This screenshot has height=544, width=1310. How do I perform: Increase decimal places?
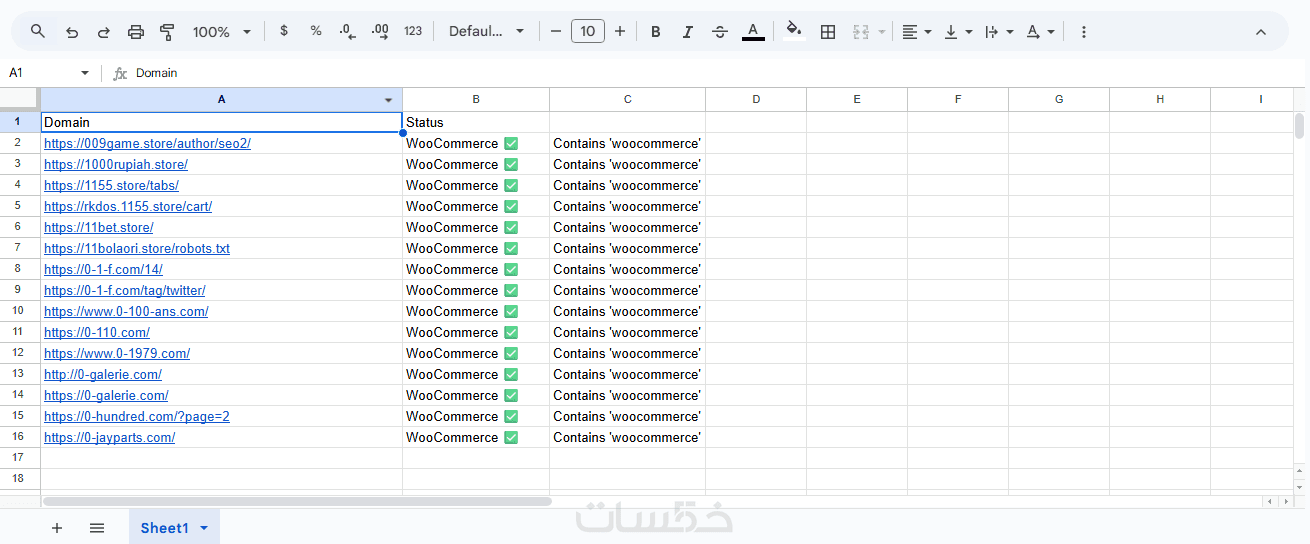coord(380,31)
